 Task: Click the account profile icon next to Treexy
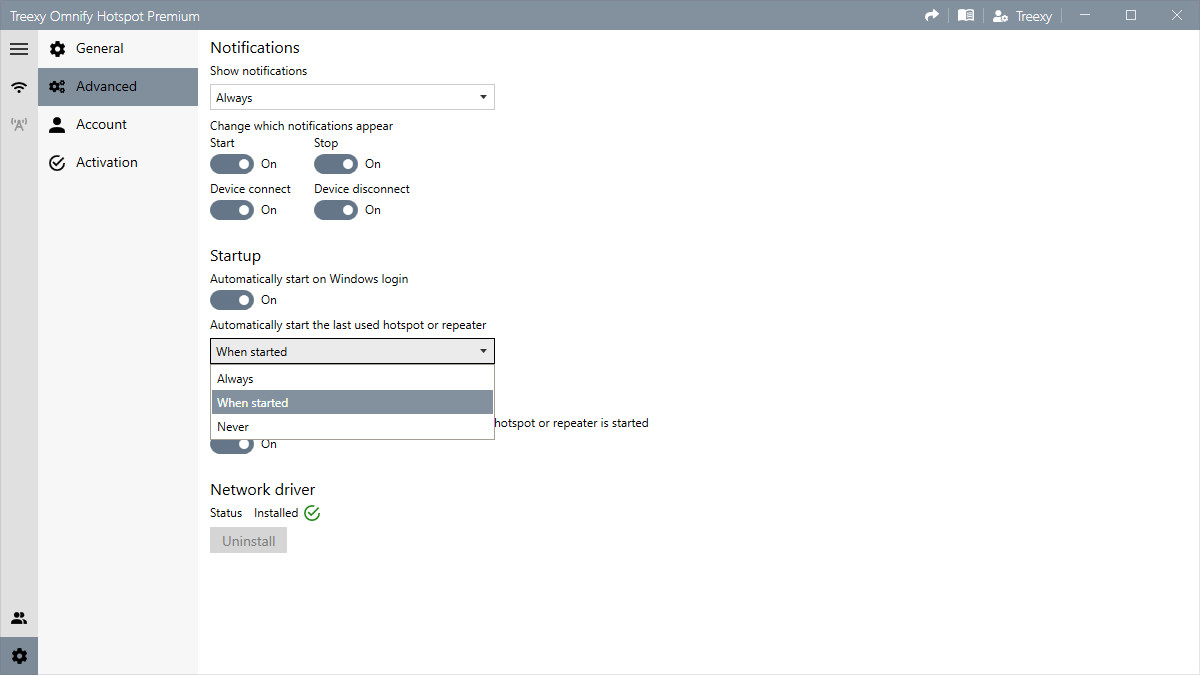click(998, 15)
